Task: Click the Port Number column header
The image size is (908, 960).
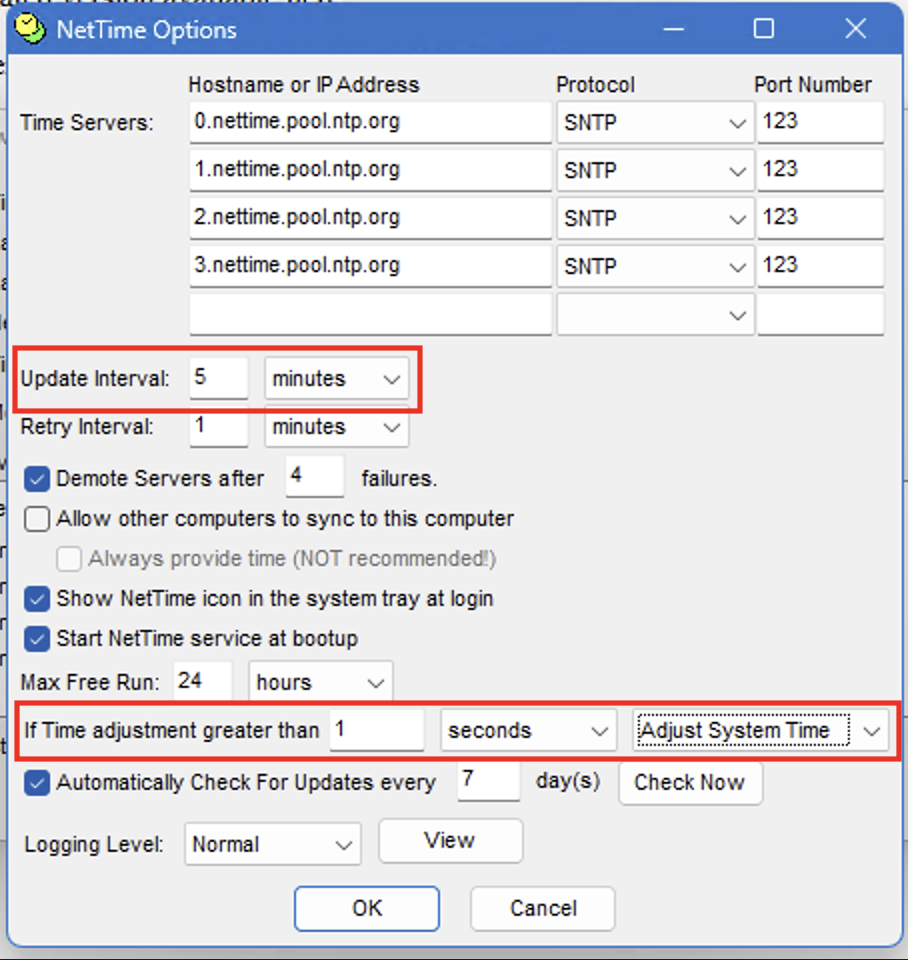Action: click(812, 85)
